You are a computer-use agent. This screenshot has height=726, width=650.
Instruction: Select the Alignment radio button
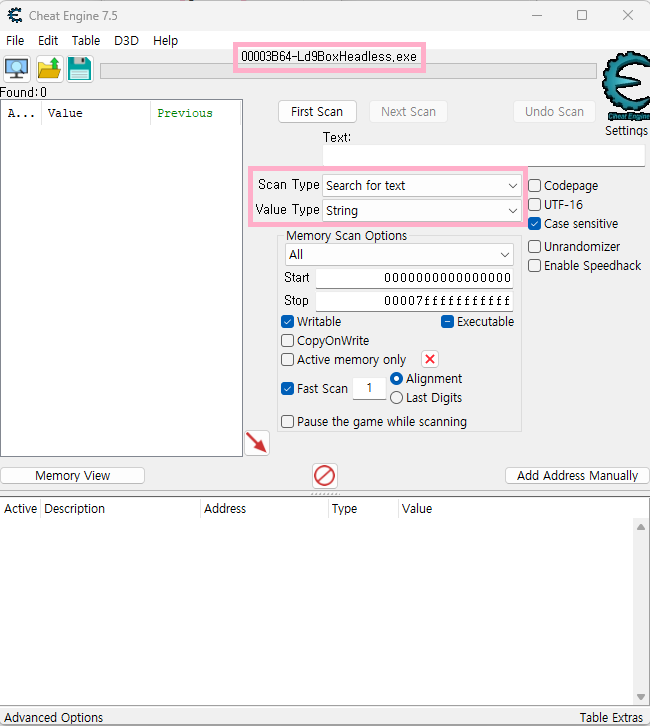[x=396, y=379]
